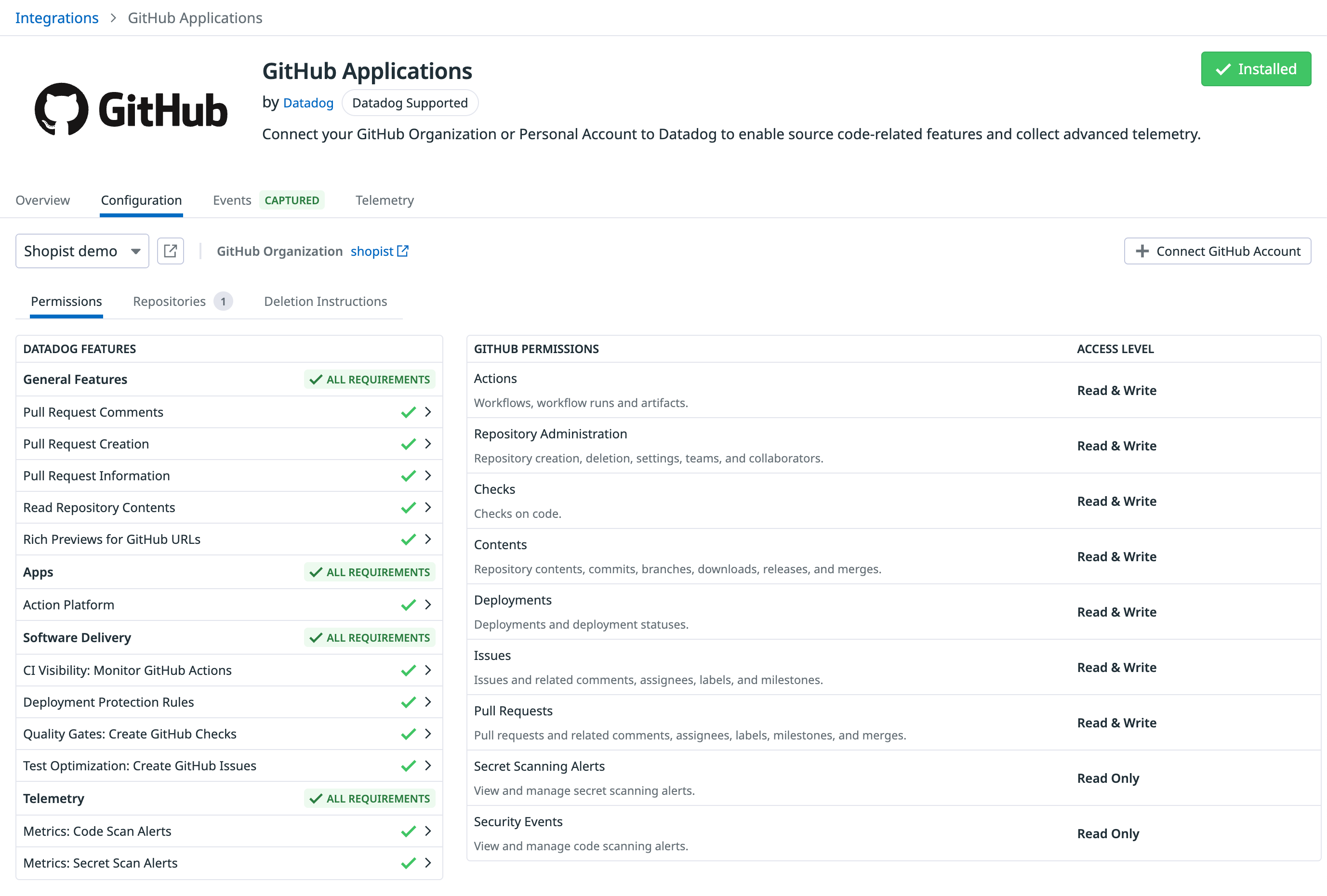
Task: Click the plus icon on Connect GitHub Account
Action: point(1142,250)
